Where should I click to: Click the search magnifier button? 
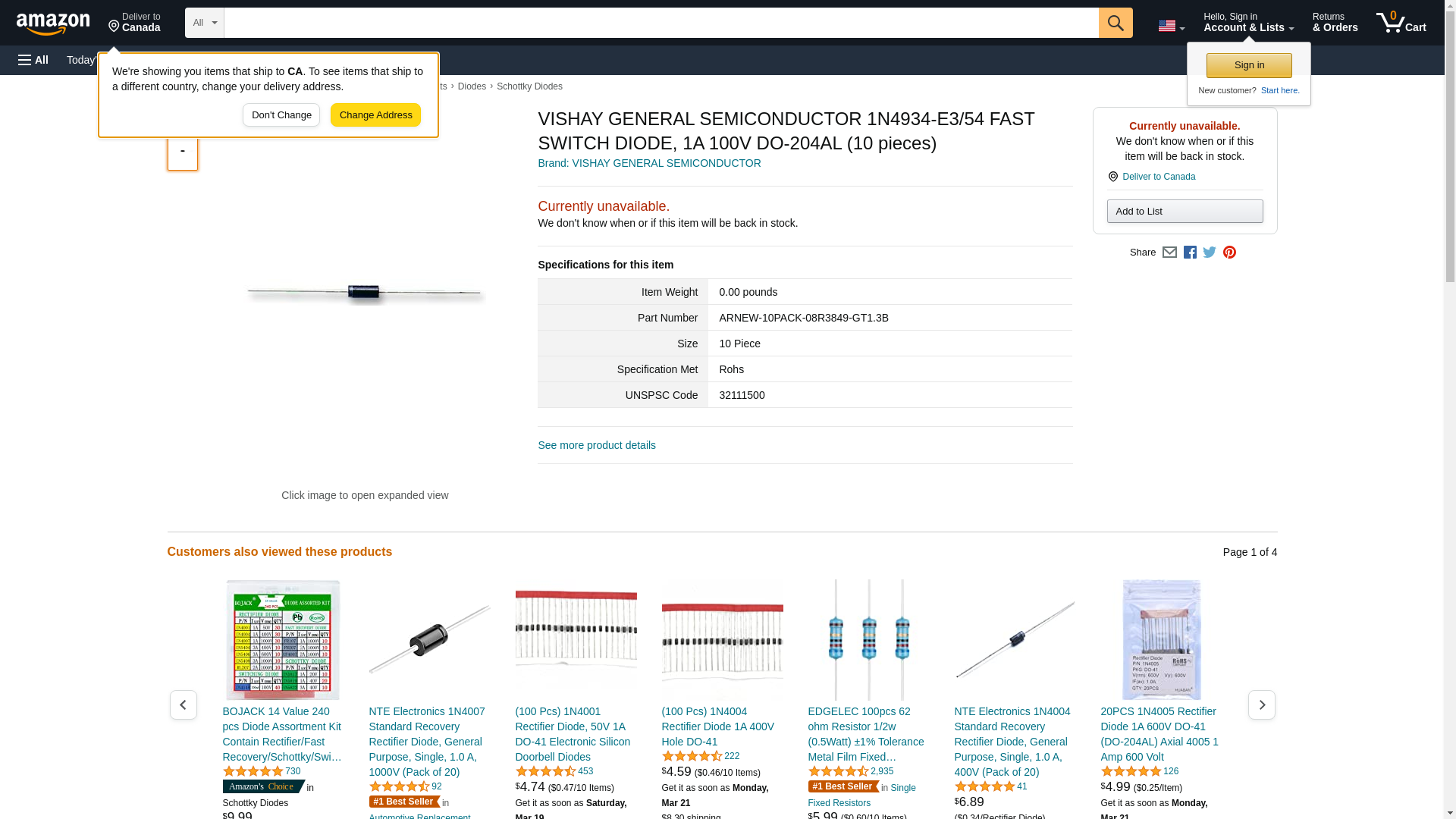pos(1115,23)
